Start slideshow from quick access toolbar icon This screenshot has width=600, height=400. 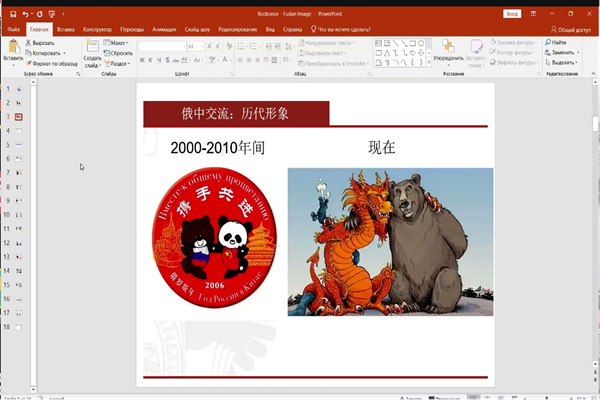tap(52, 14)
